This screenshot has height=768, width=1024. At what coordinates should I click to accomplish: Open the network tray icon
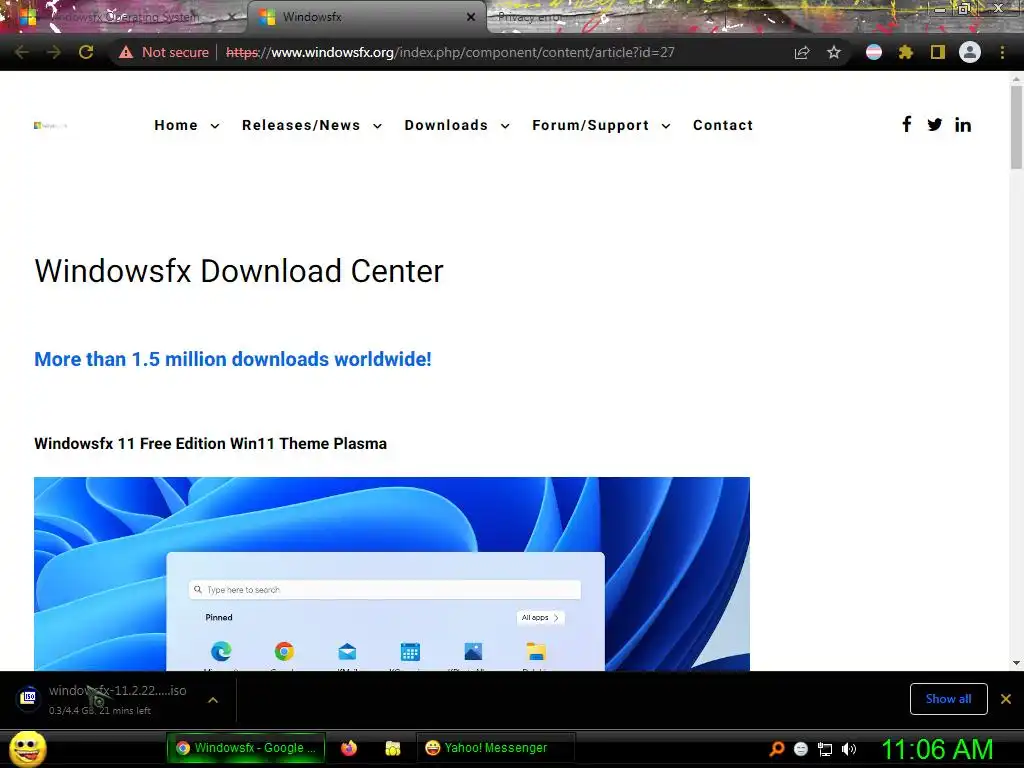(825, 750)
